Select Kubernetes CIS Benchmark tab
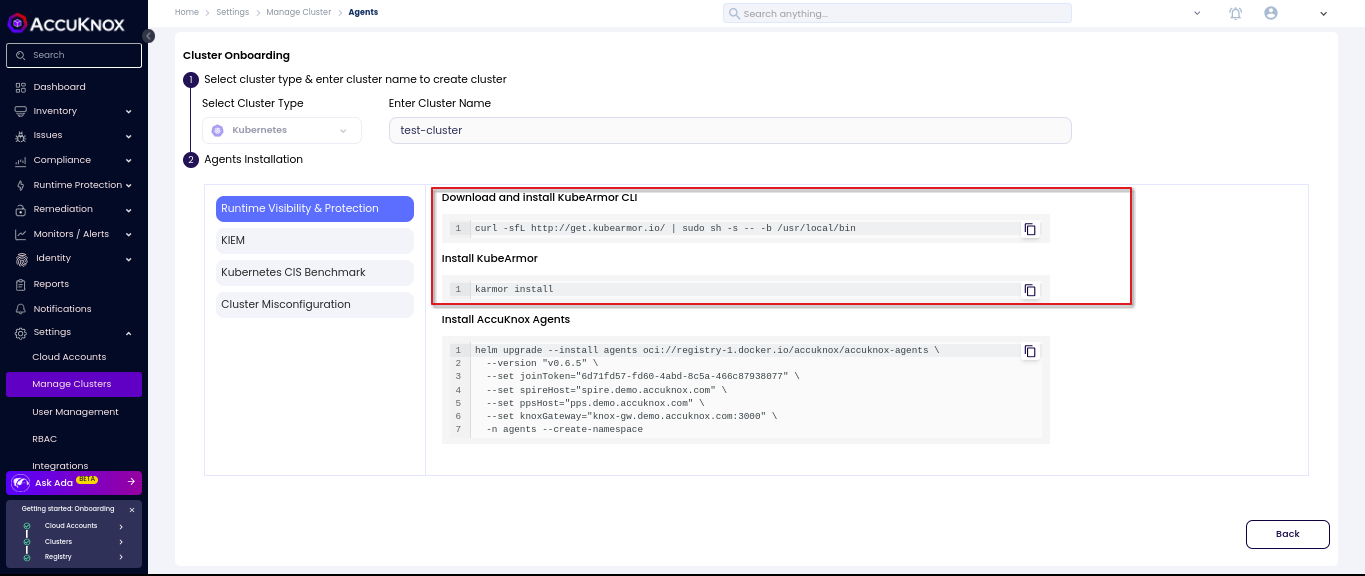 tap(314, 272)
